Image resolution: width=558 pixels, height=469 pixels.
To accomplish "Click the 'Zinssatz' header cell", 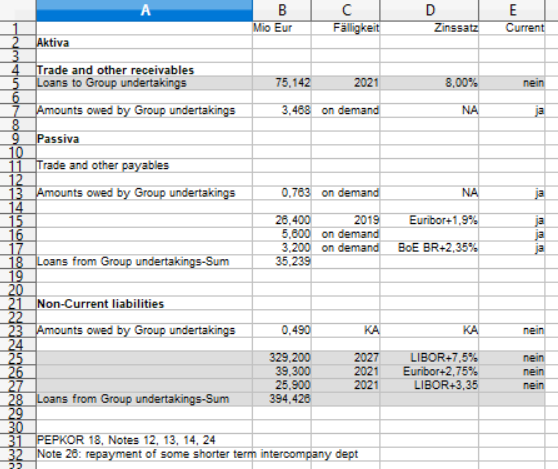I will click(430, 28).
